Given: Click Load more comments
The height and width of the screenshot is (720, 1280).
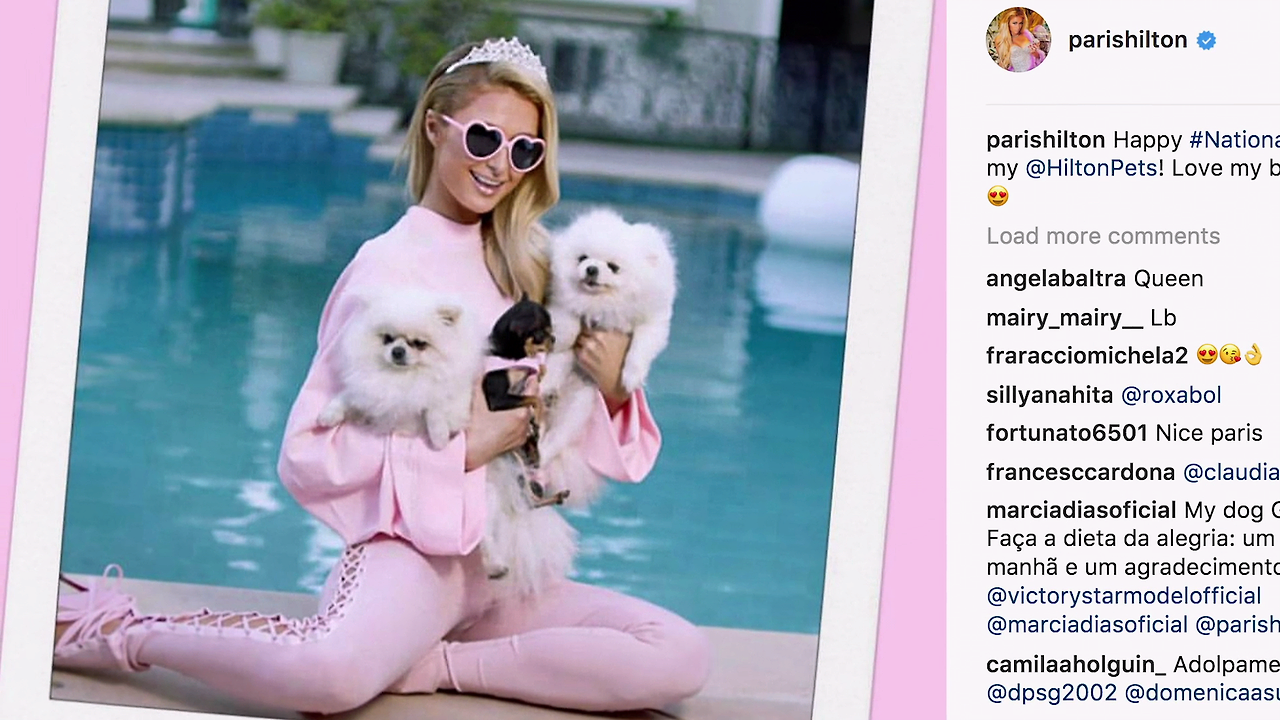Looking at the screenshot, I should pyautogui.click(x=1103, y=236).
